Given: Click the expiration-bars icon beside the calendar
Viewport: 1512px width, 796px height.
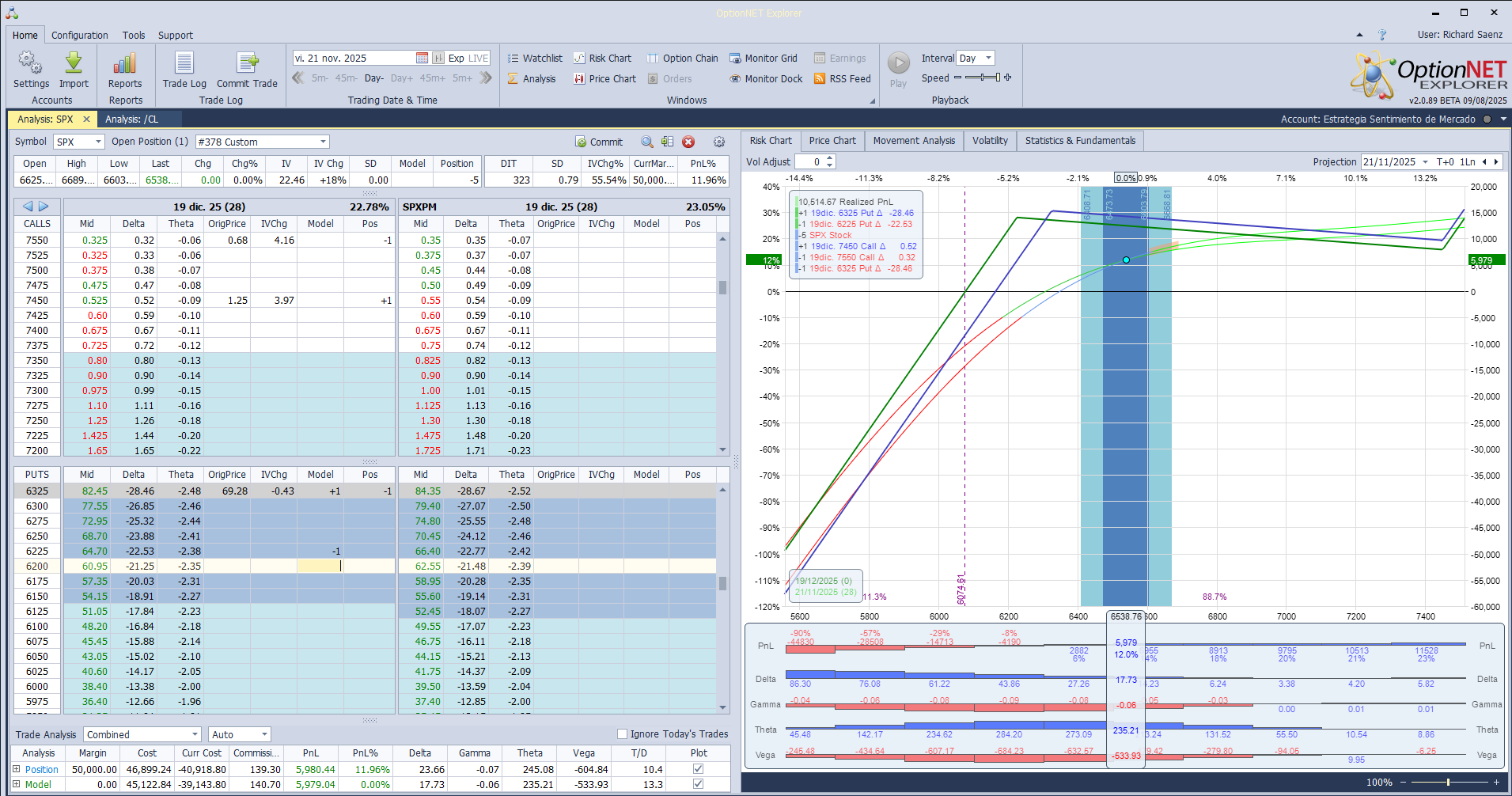Looking at the screenshot, I should click(x=438, y=58).
